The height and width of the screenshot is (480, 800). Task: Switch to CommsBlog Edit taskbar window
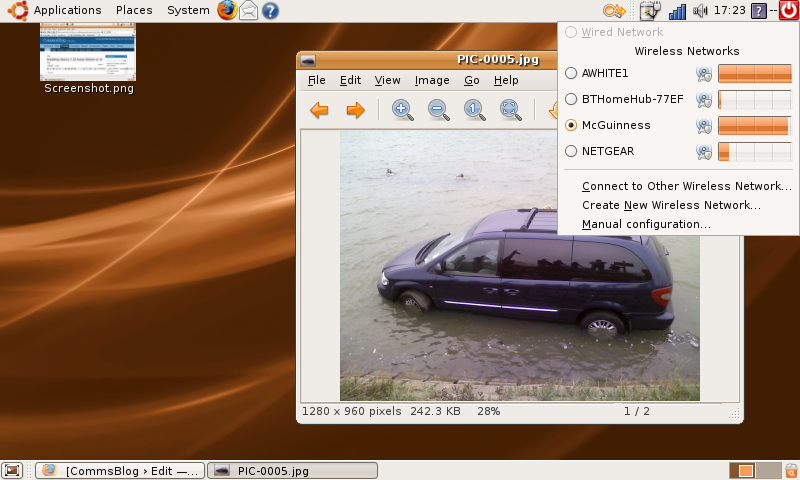click(120, 470)
